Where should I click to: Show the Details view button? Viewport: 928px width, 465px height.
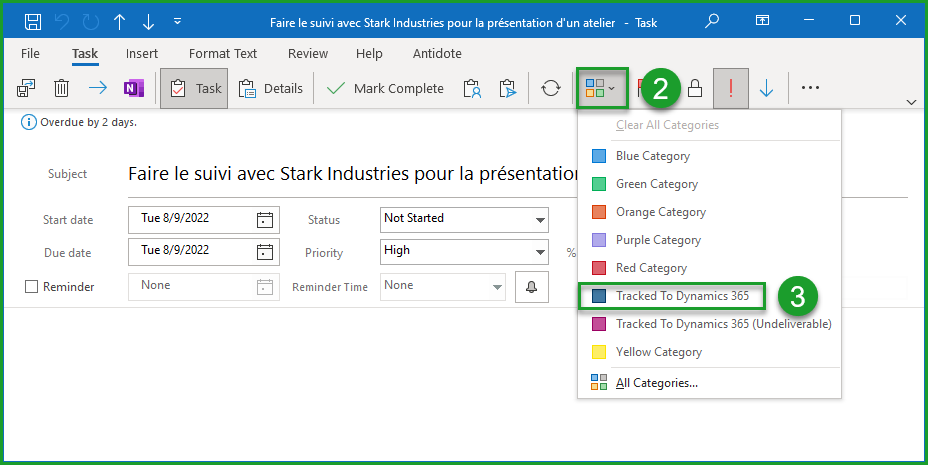click(271, 88)
